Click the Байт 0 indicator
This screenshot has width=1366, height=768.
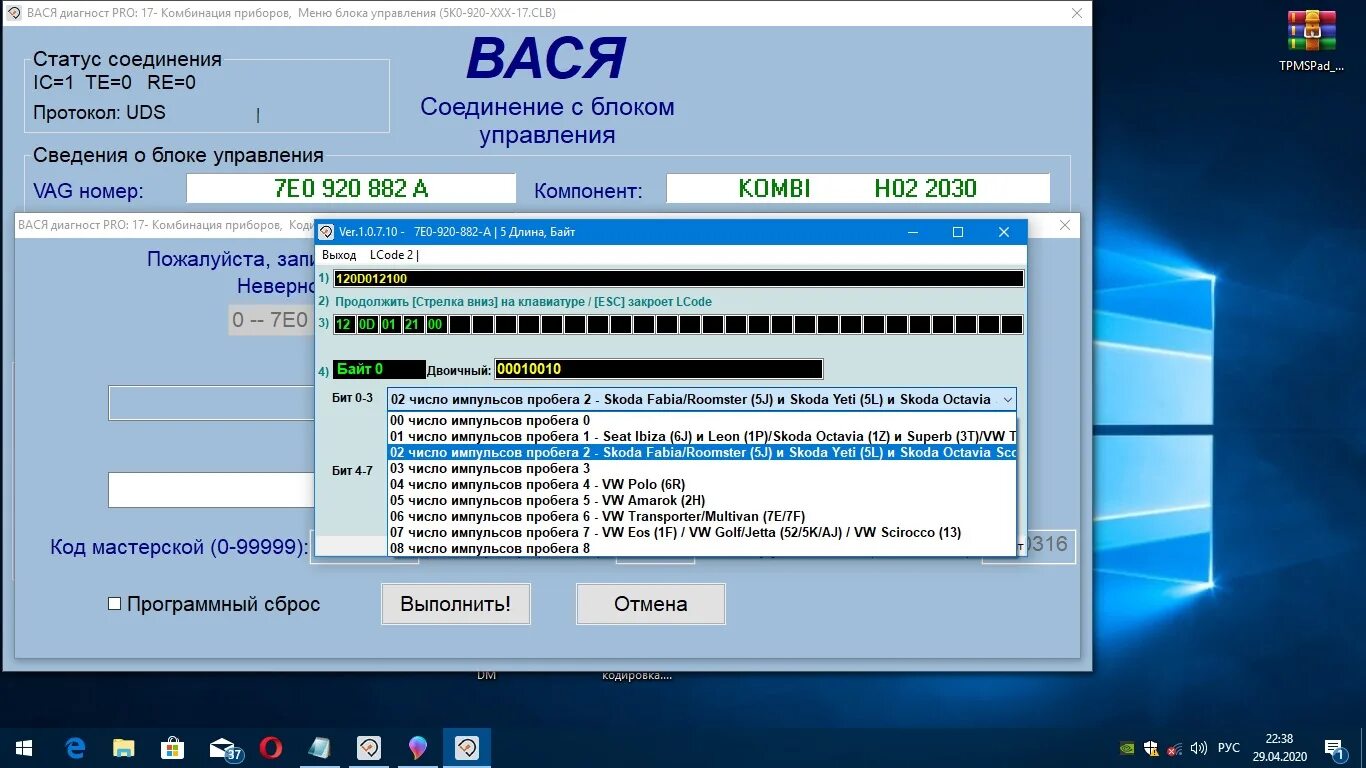pyautogui.click(x=379, y=369)
